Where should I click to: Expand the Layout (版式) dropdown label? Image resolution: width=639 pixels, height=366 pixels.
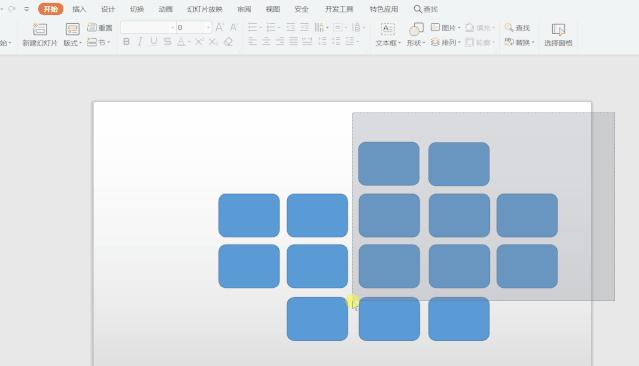[73, 43]
